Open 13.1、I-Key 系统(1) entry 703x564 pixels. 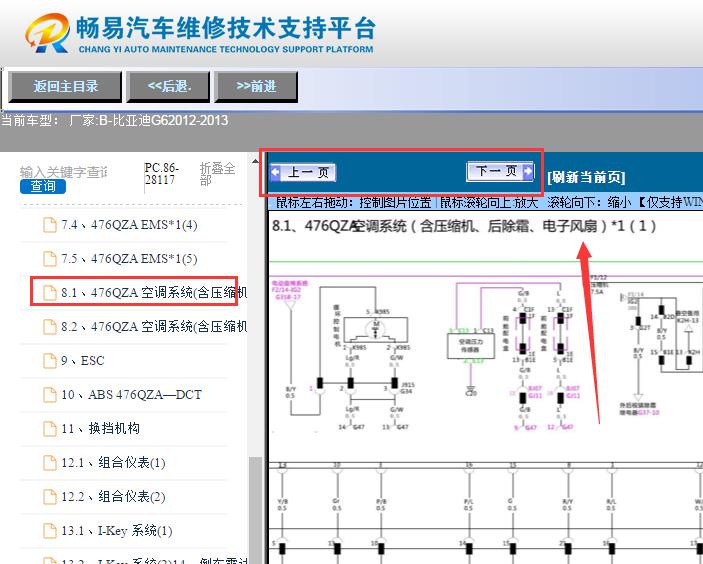tap(117, 531)
